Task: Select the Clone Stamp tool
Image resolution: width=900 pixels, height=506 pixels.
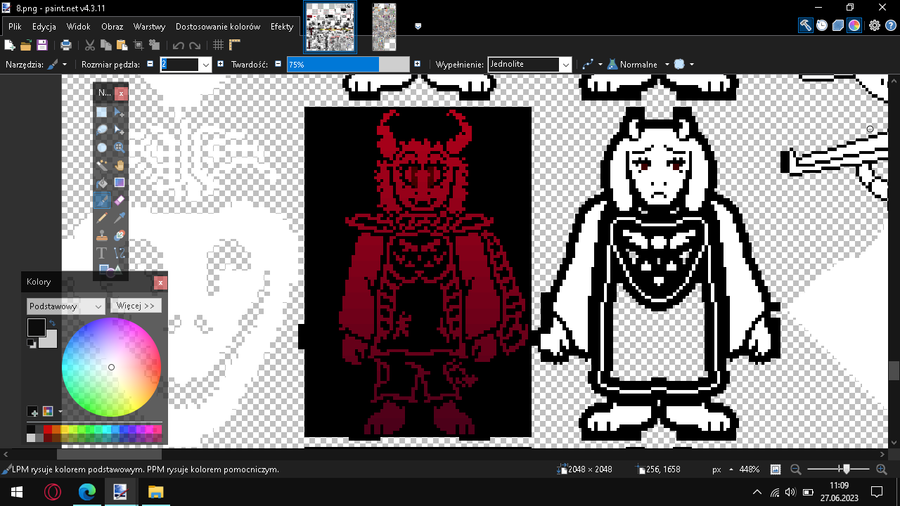Action: point(102,235)
